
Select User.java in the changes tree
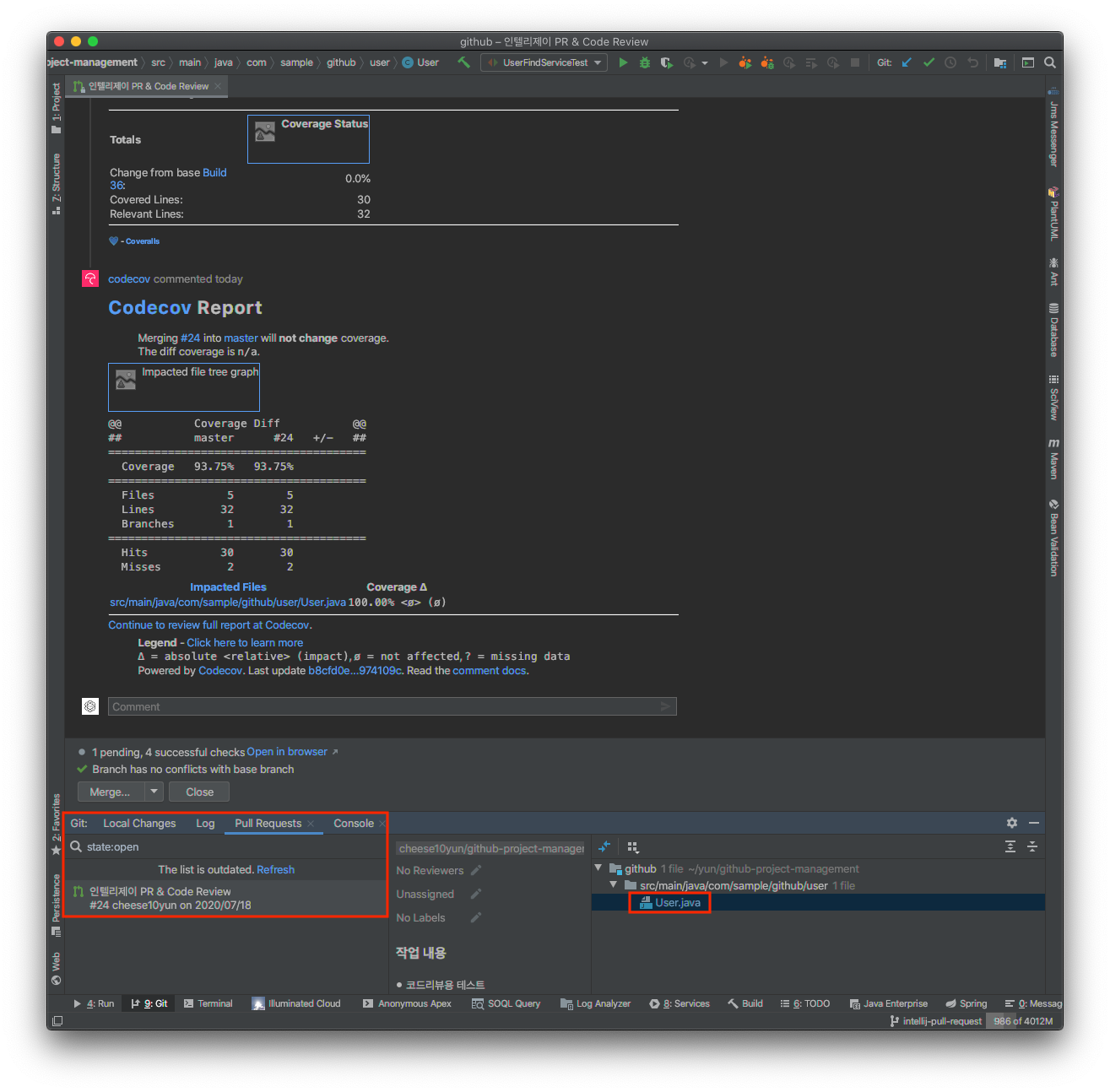(x=677, y=902)
